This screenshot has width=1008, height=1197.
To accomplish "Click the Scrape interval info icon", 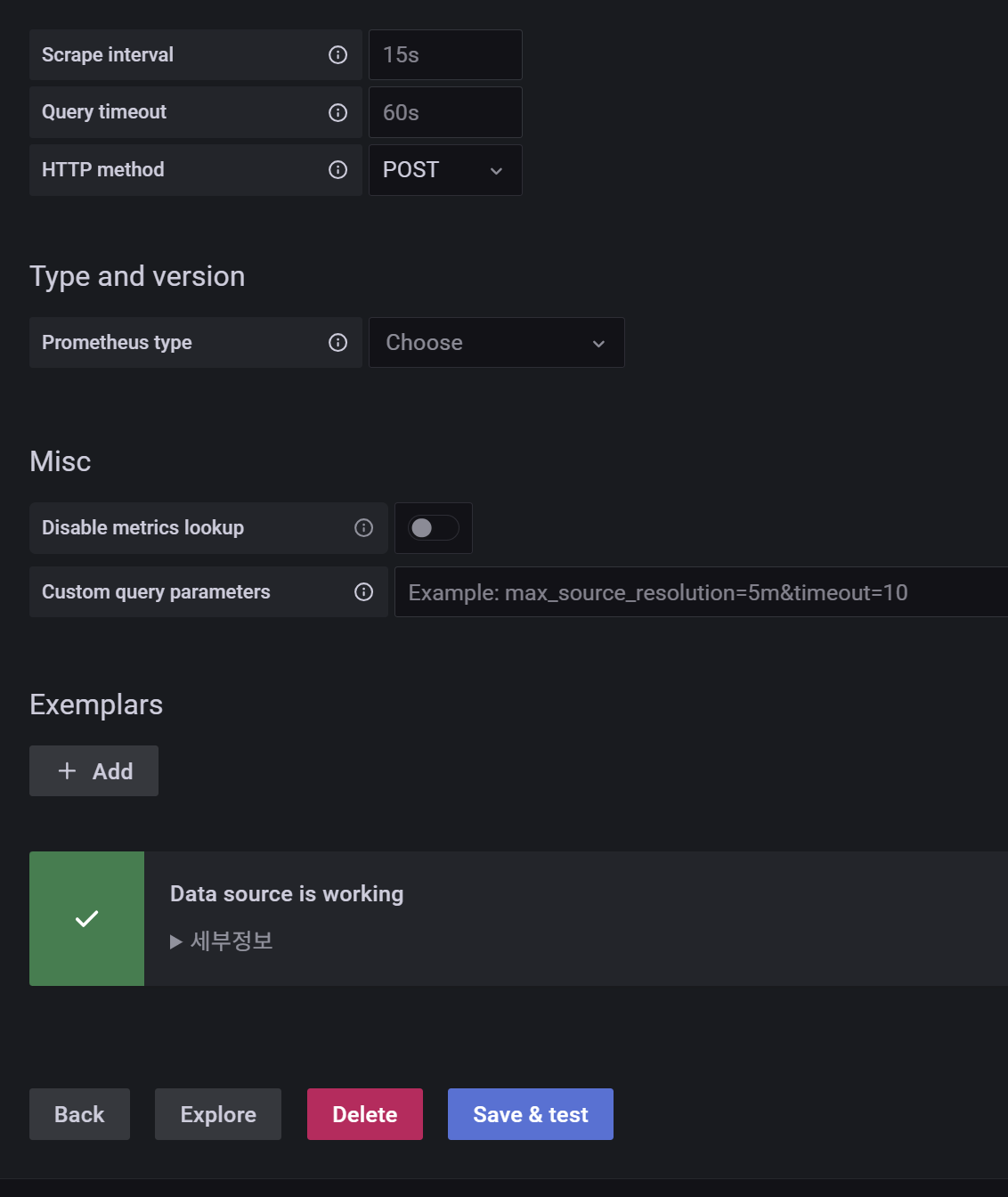I will [x=338, y=55].
